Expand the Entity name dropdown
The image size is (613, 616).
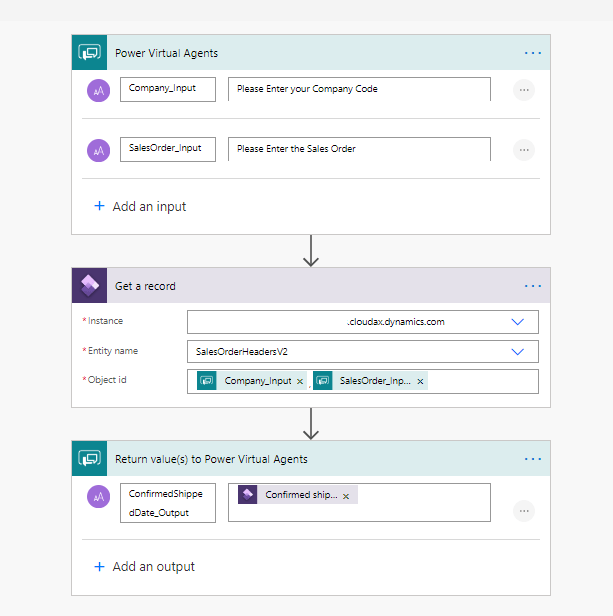tap(518, 352)
